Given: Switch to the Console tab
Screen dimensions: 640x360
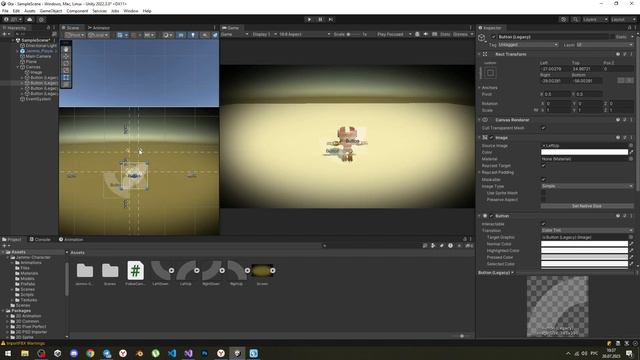Looking at the screenshot, I should pos(40,240).
